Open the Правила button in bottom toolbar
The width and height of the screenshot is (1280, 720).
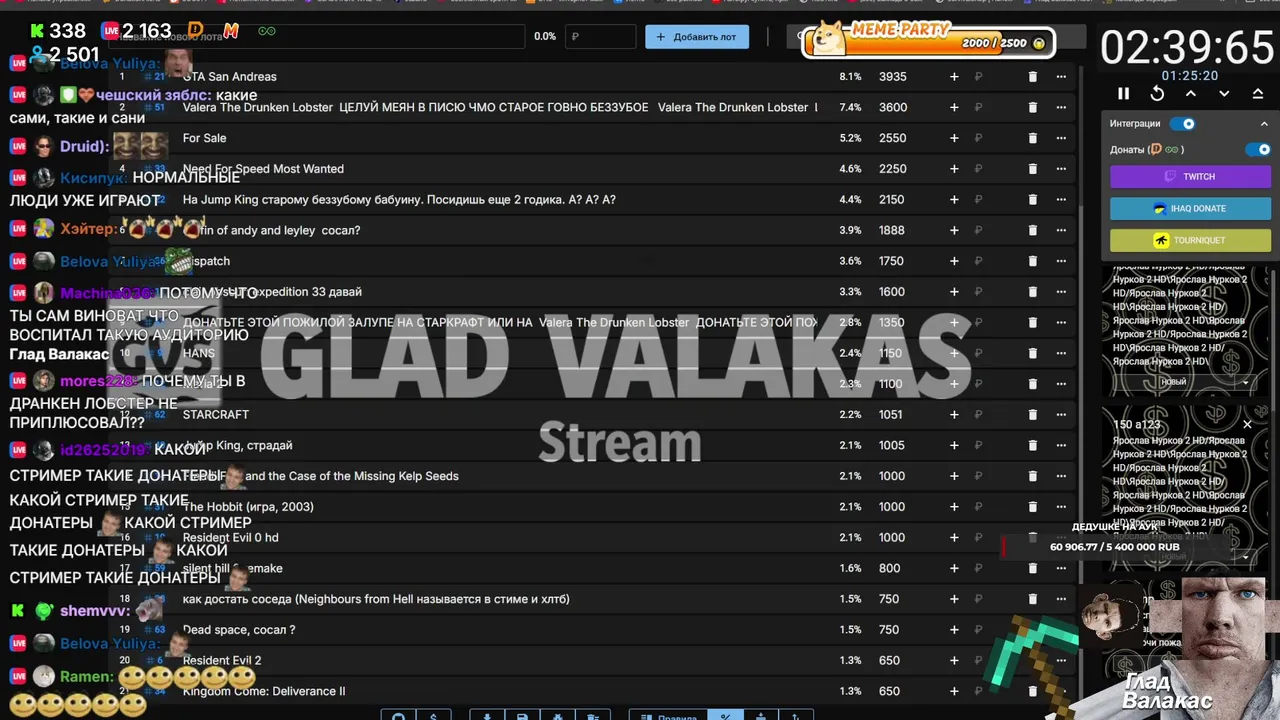pyautogui.click(x=668, y=714)
